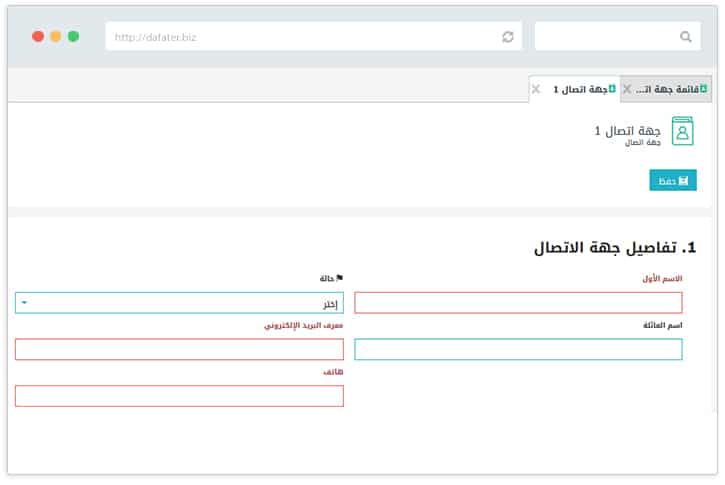The image size is (725, 485).
Task: Focus the الاسم الأول input field
Action: 518,303
